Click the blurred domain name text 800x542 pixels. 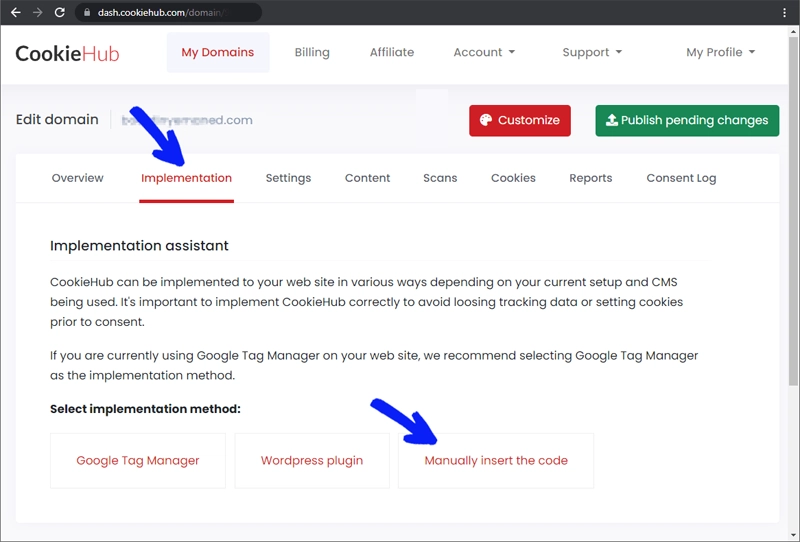187,120
